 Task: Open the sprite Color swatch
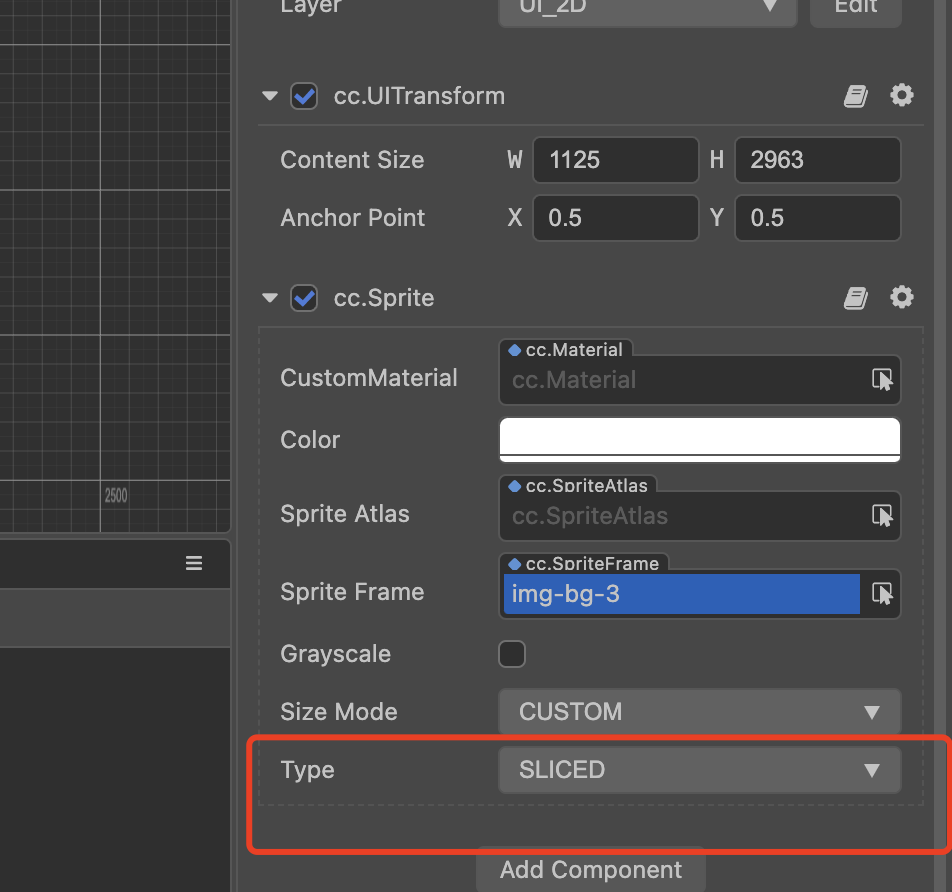(699, 439)
